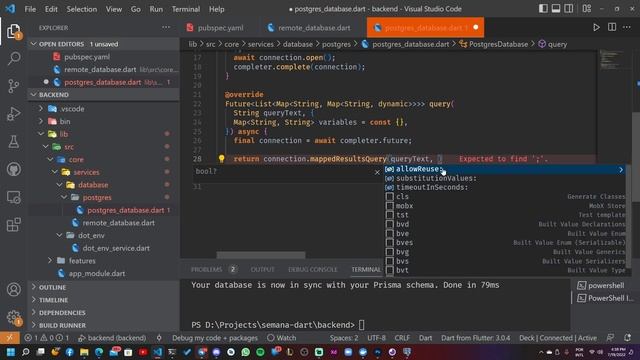Screen dimensions: 640x360
Task: Open Windows taskbar search
Action: [25, 352]
